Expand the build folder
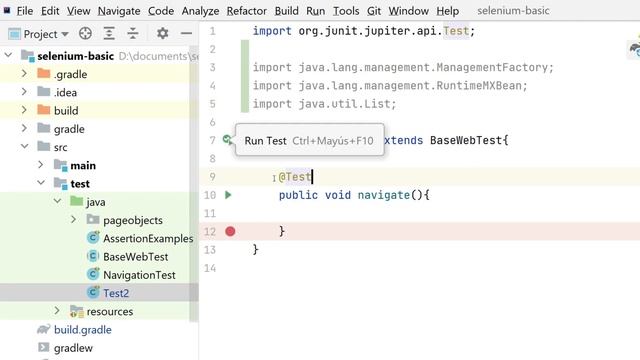This screenshot has height=360, width=640. (x=24, y=110)
